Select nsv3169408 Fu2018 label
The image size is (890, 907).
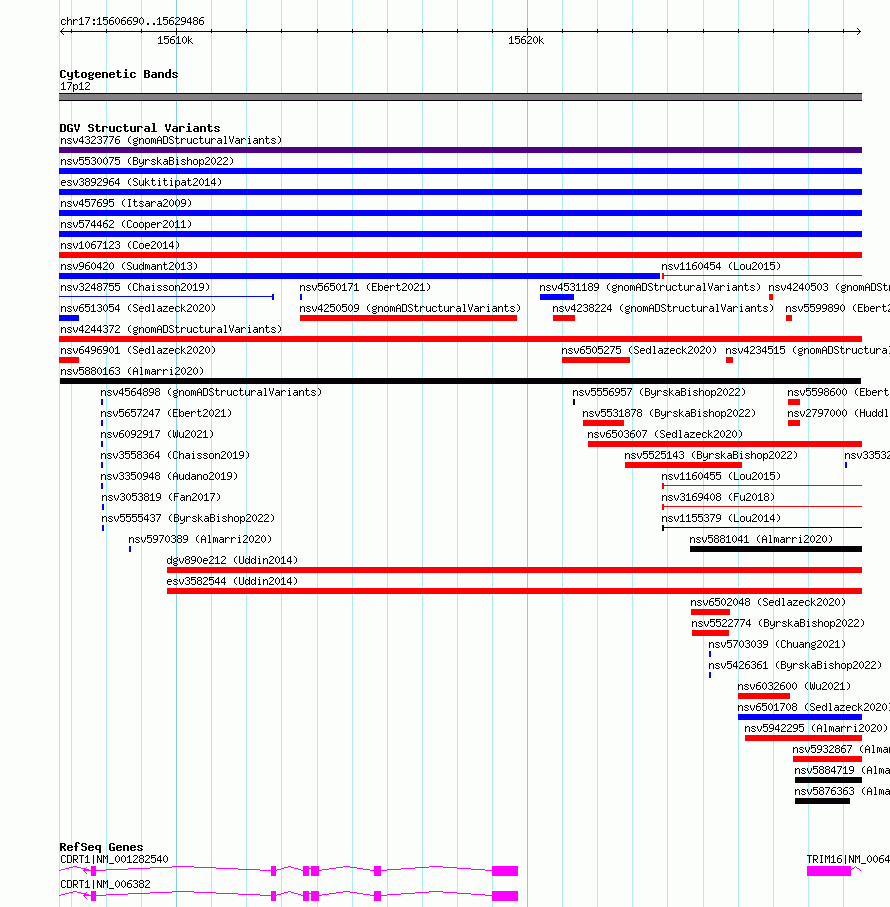click(718, 497)
